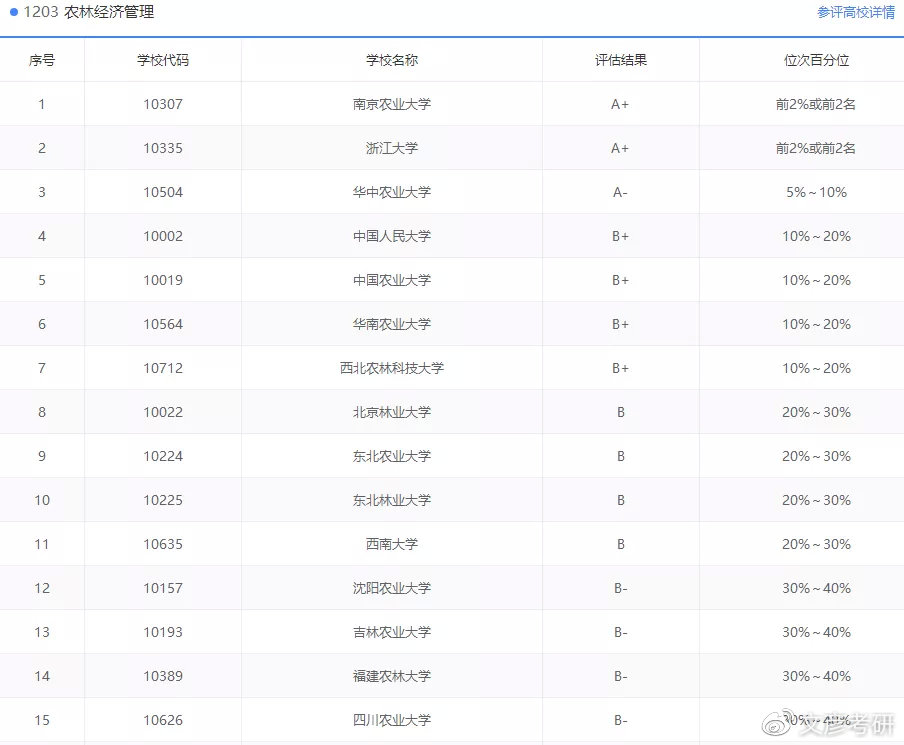Viewport: 904px width, 745px height.
Task: Click 10%~20% percentile for 华南农业大学
Action: (816, 324)
